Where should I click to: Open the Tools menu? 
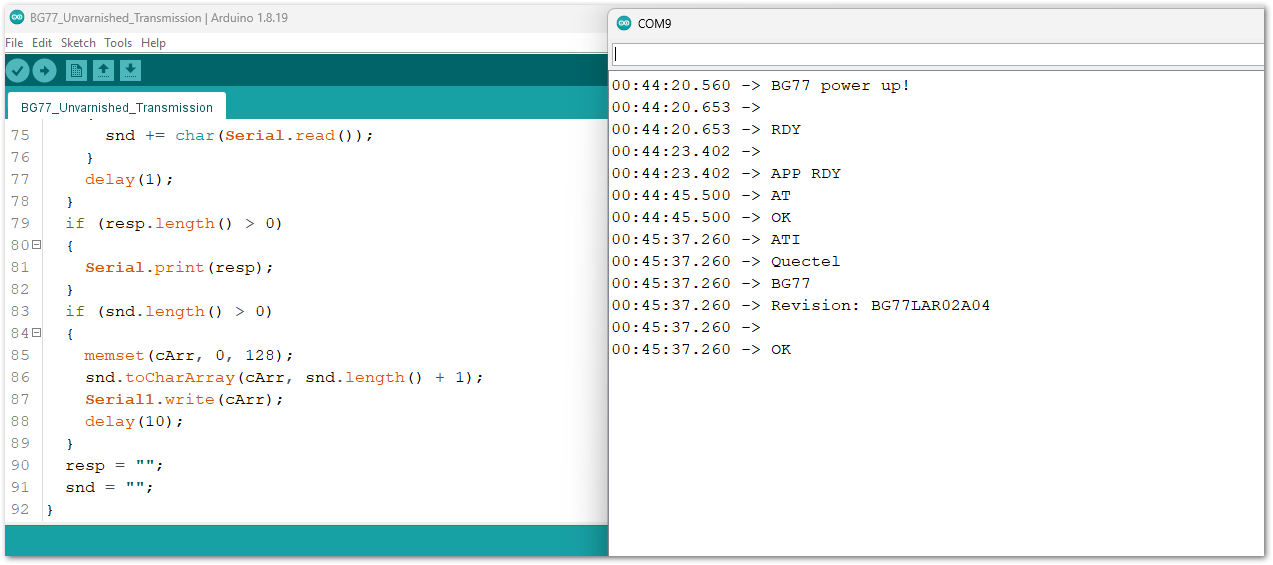point(118,43)
